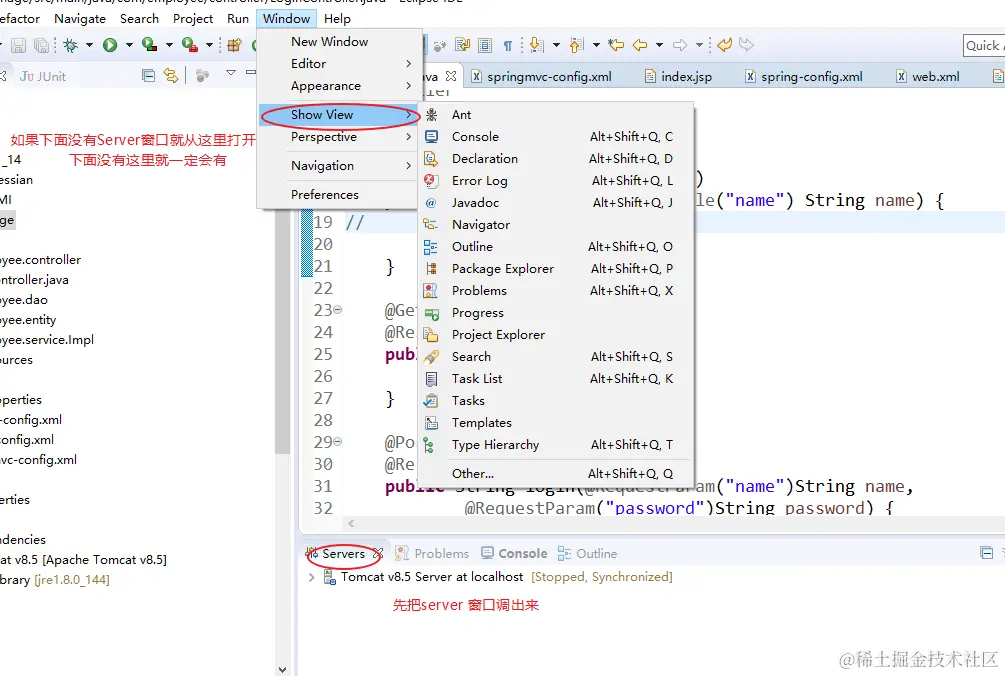Open the Perspective submenu

pyautogui.click(x=339, y=136)
